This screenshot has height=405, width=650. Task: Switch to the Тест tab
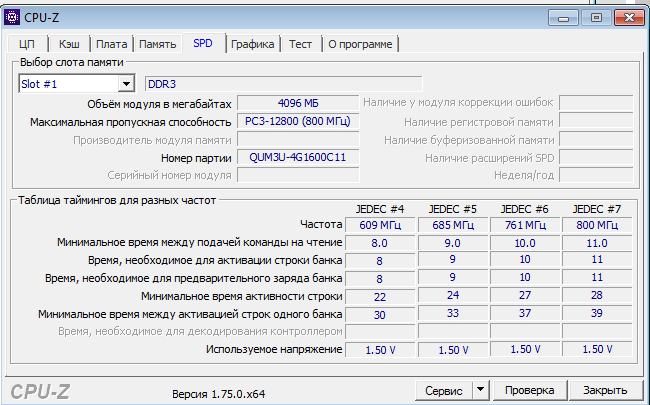pos(300,44)
